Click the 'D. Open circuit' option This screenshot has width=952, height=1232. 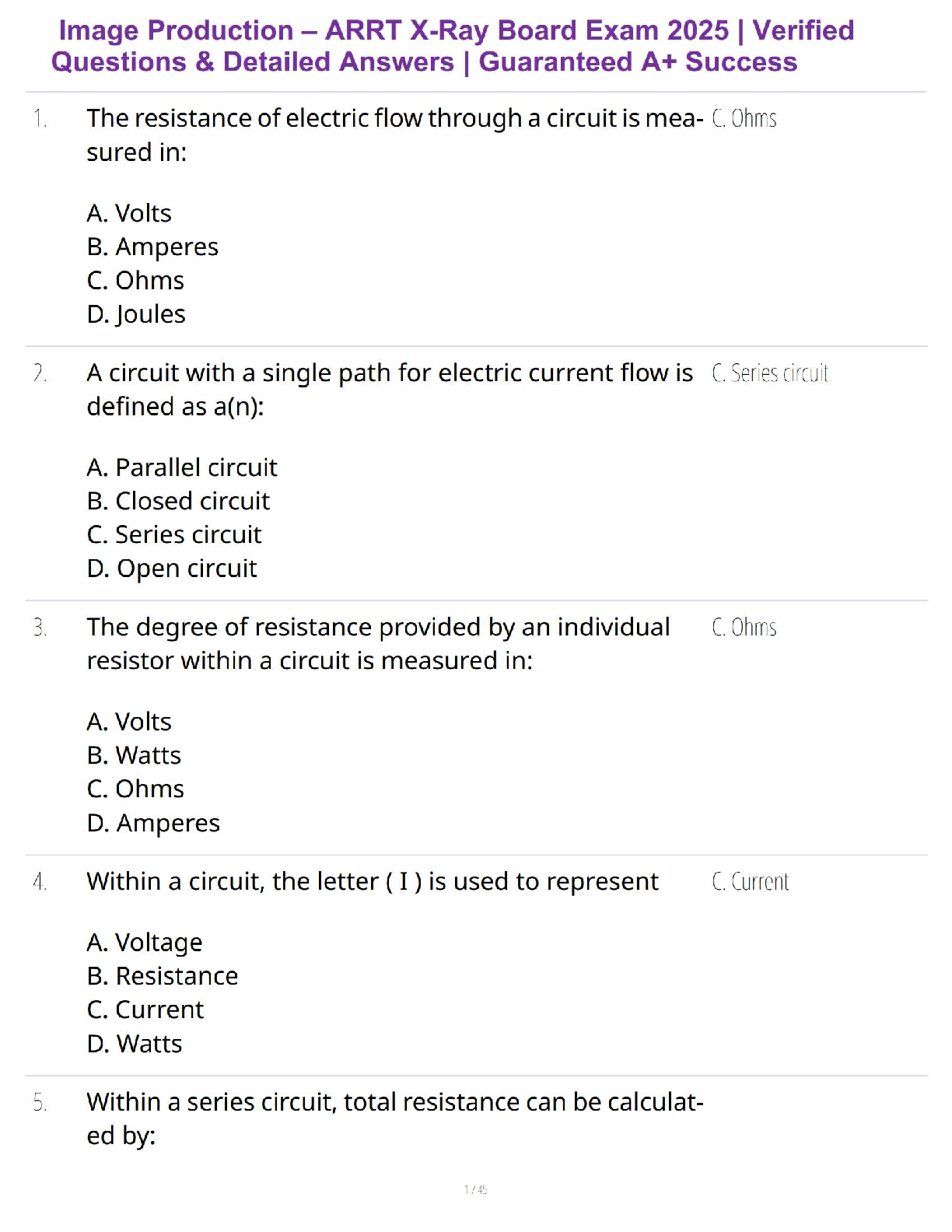pos(172,569)
